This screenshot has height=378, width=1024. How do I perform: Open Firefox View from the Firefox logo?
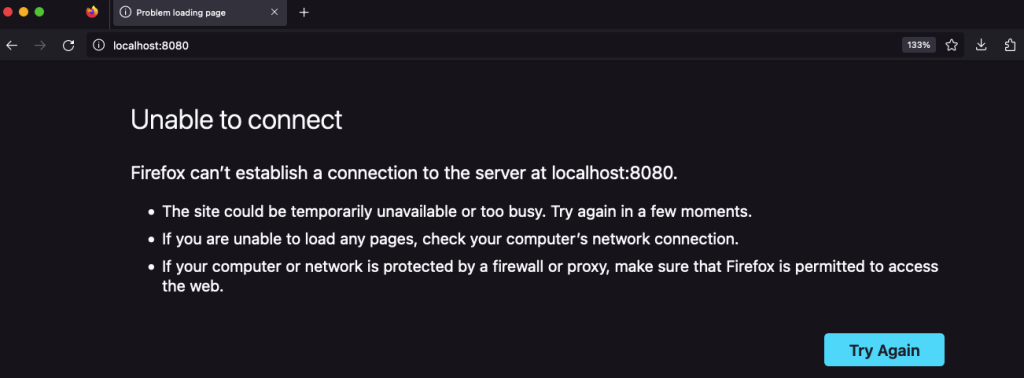click(92, 12)
